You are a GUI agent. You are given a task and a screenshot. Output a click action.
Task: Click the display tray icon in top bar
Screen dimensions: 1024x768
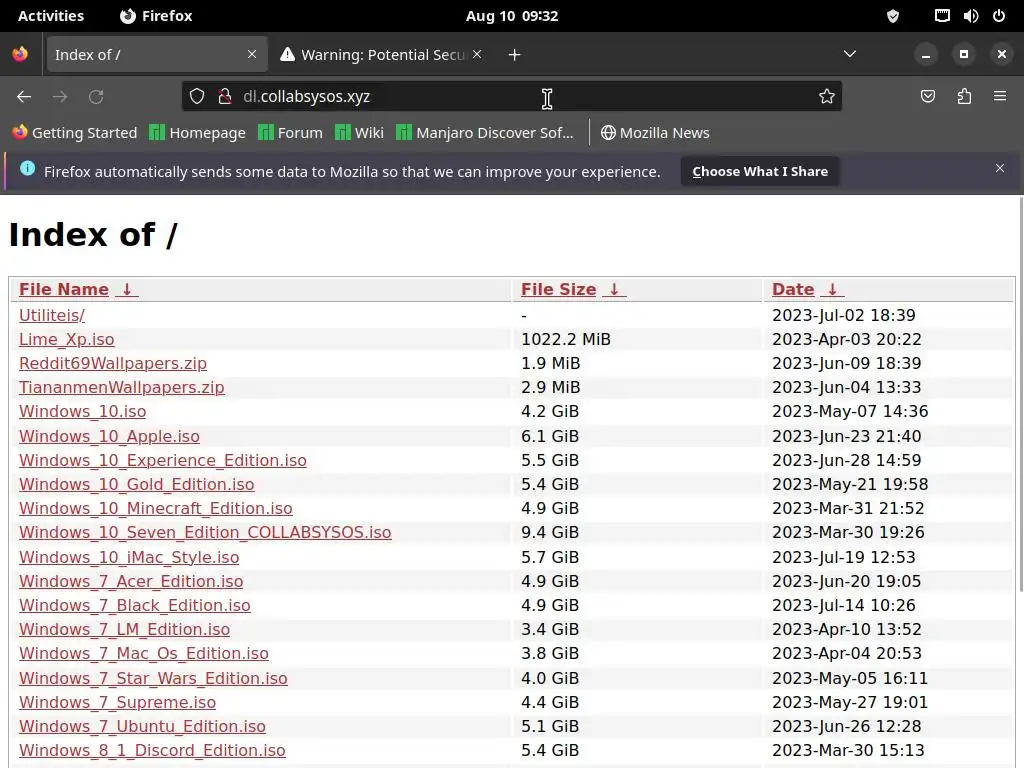[x=942, y=16]
